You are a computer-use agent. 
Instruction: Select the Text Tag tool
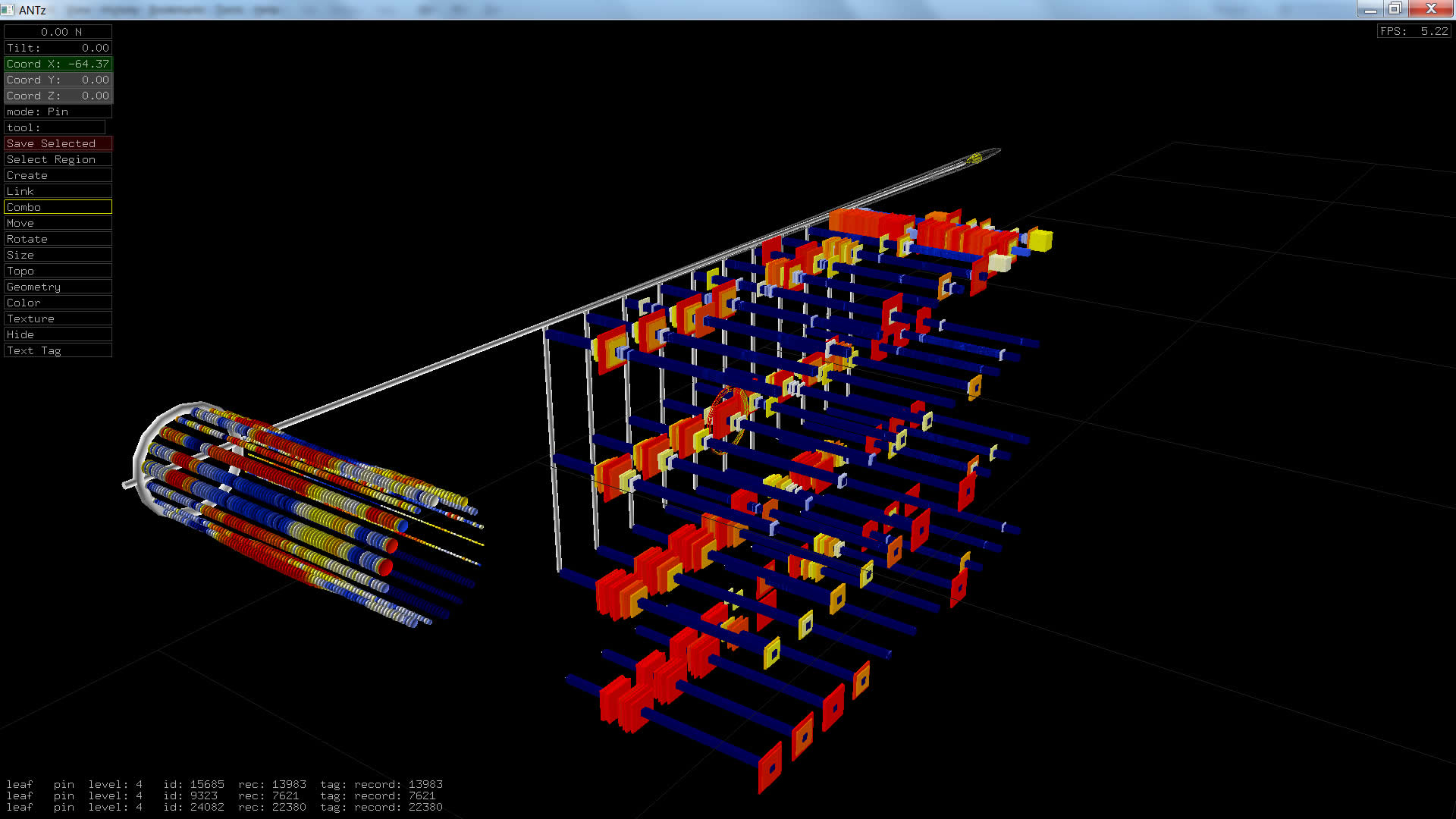click(58, 350)
